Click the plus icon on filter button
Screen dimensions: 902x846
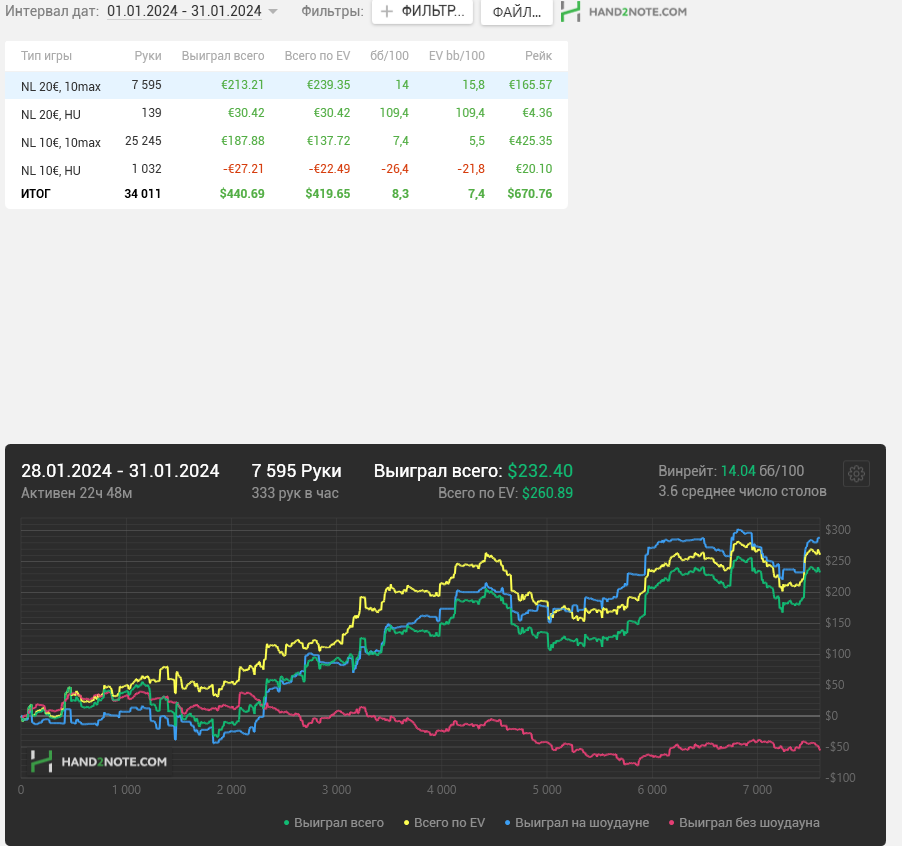(387, 12)
